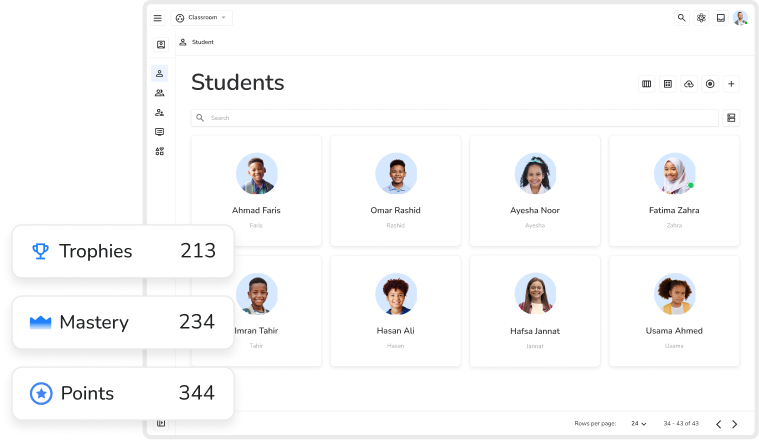
Task: Go to the previous page arrow
Action: click(x=718, y=424)
